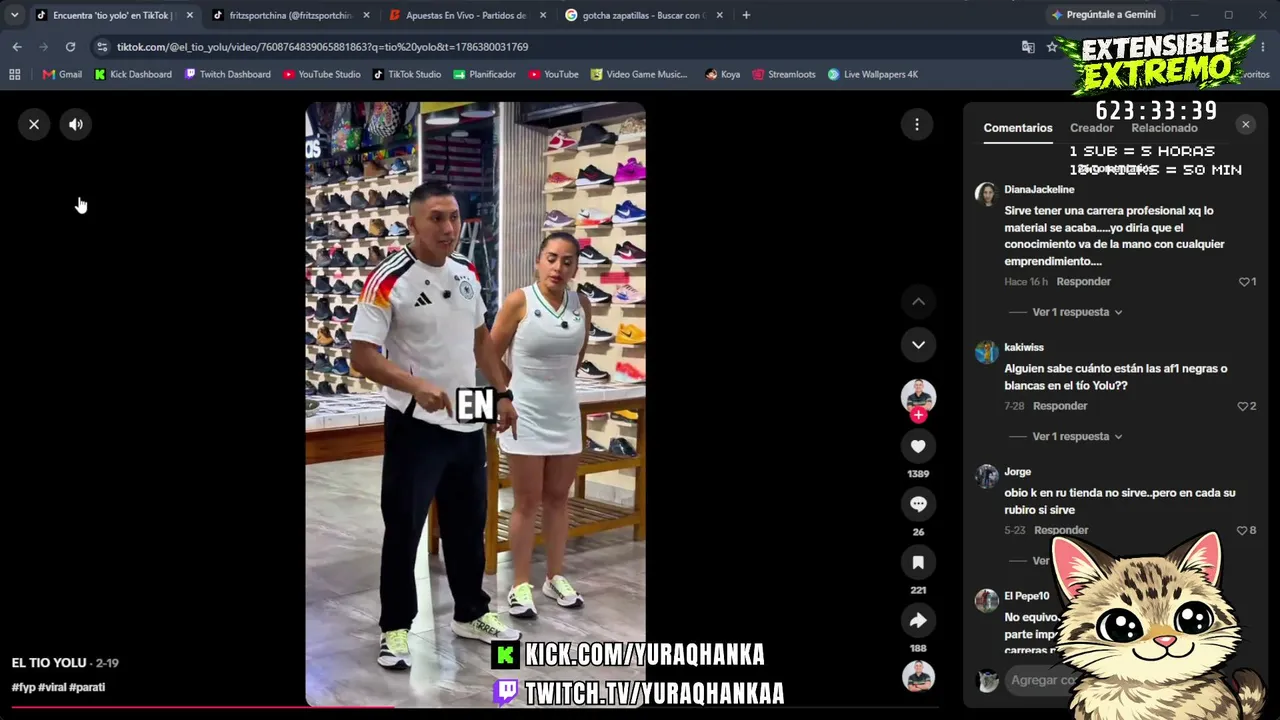Mute the video with the speaker icon

coord(76,124)
